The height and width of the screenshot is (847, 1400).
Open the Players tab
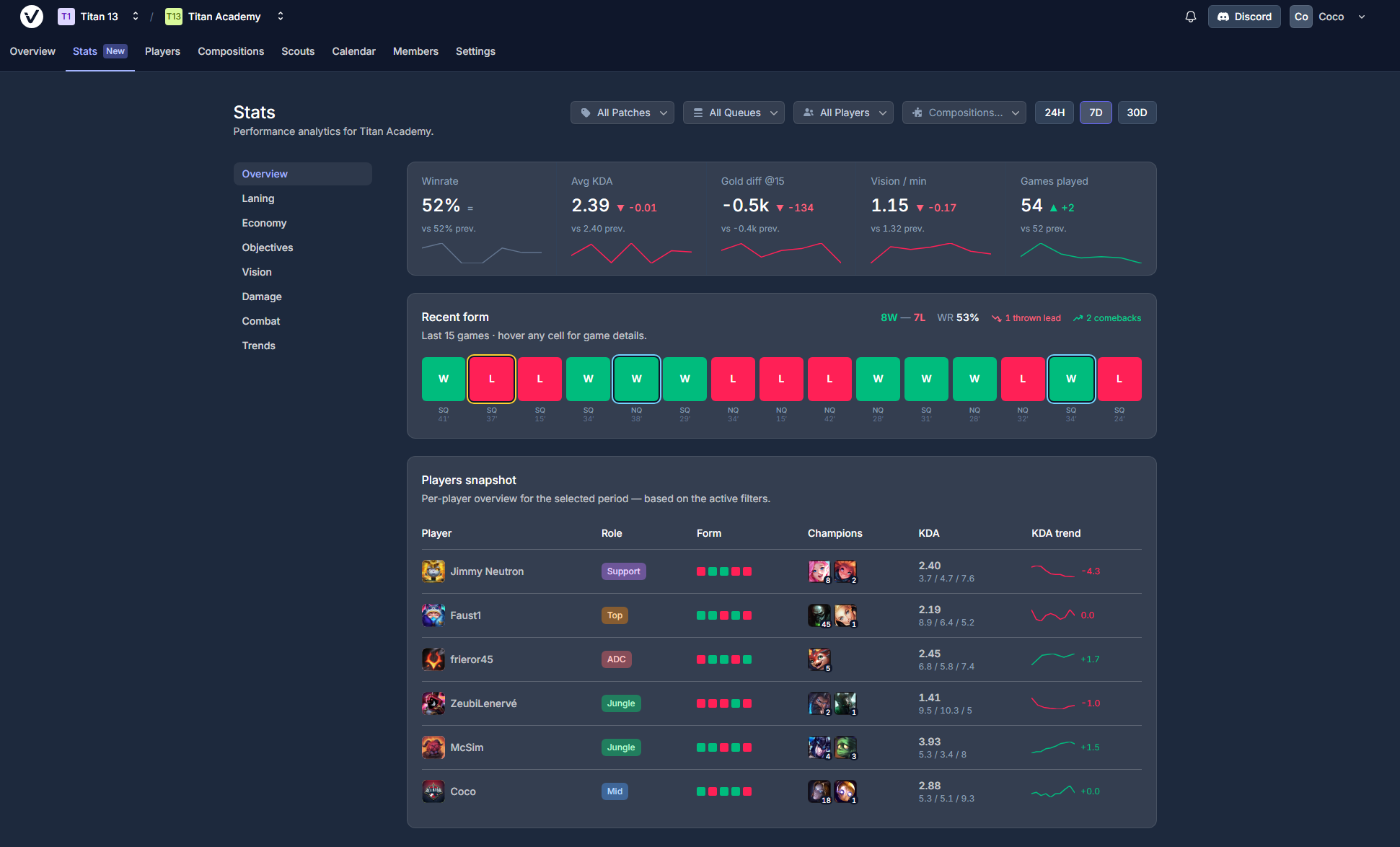click(x=162, y=51)
